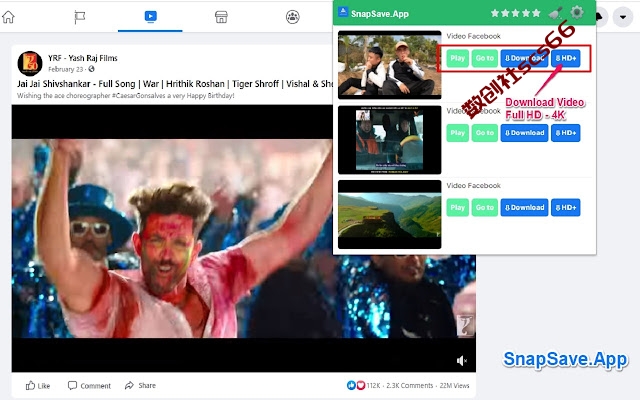Open the Pages flag icon
Viewport: 640px width, 400px height.
click(80, 17)
